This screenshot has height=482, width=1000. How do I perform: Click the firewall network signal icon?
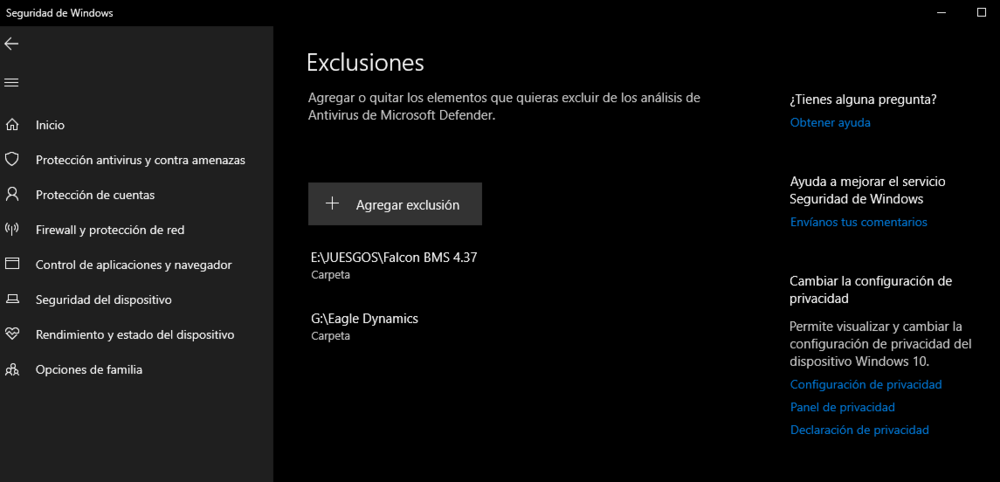(x=11, y=230)
